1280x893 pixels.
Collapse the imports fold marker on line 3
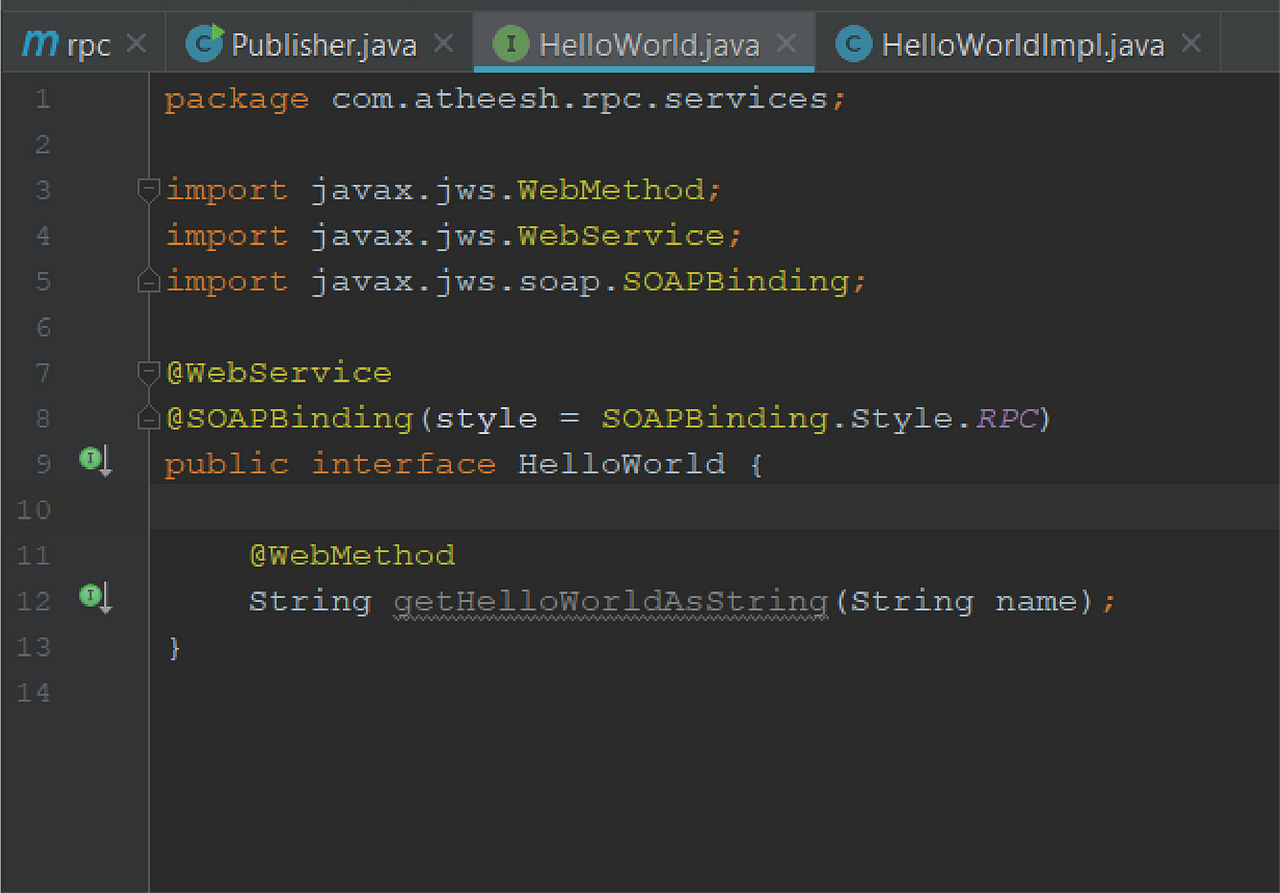149,190
